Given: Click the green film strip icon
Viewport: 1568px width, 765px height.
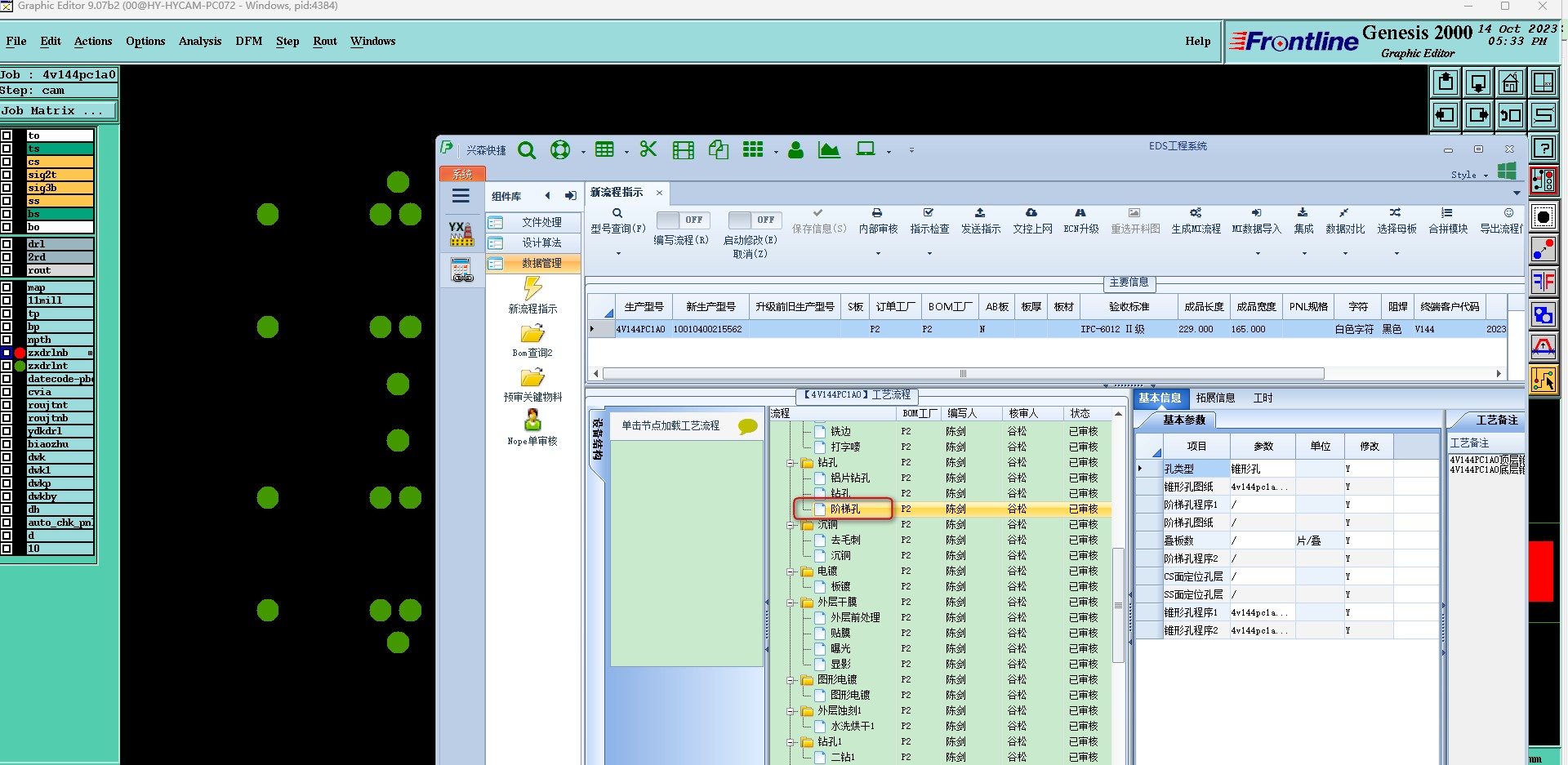Looking at the screenshot, I should (x=683, y=150).
